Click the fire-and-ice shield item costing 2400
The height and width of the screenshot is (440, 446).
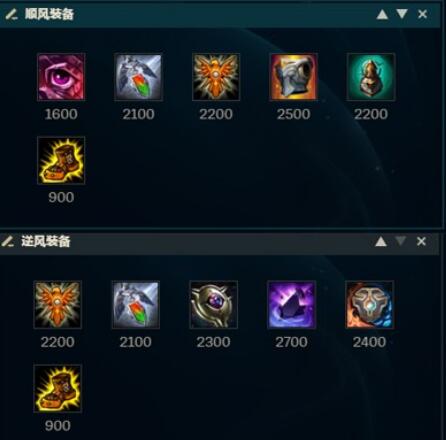click(x=369, y=305)
